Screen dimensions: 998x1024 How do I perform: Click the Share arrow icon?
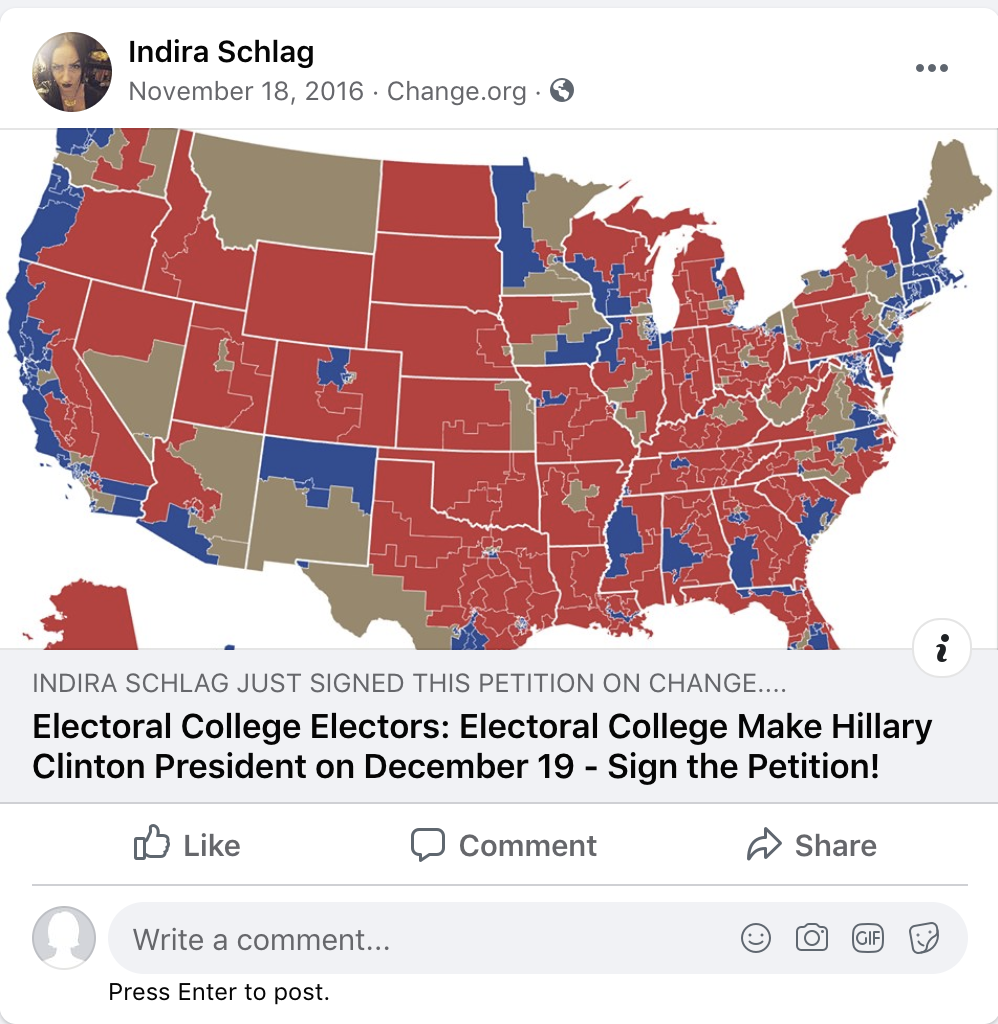tap(763, 845)
